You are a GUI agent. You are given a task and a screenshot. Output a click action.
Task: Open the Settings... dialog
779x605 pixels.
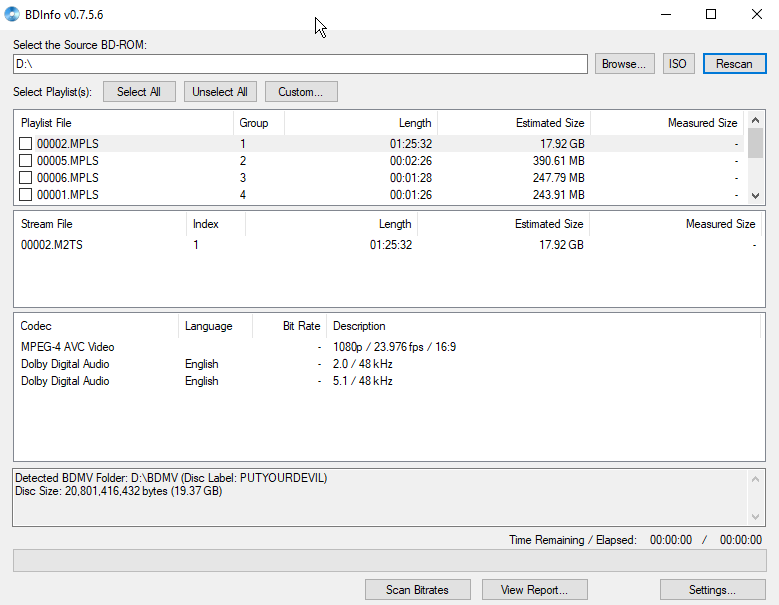[712, 590]
